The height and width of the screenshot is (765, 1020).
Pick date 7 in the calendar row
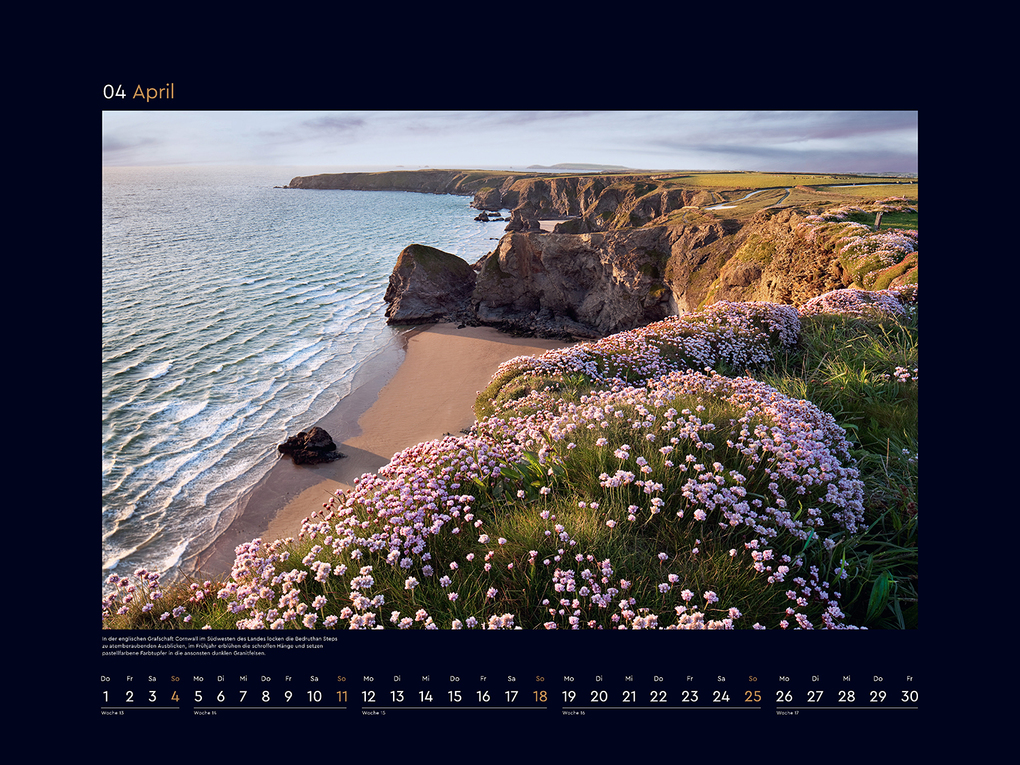click(x=243, y=696)
